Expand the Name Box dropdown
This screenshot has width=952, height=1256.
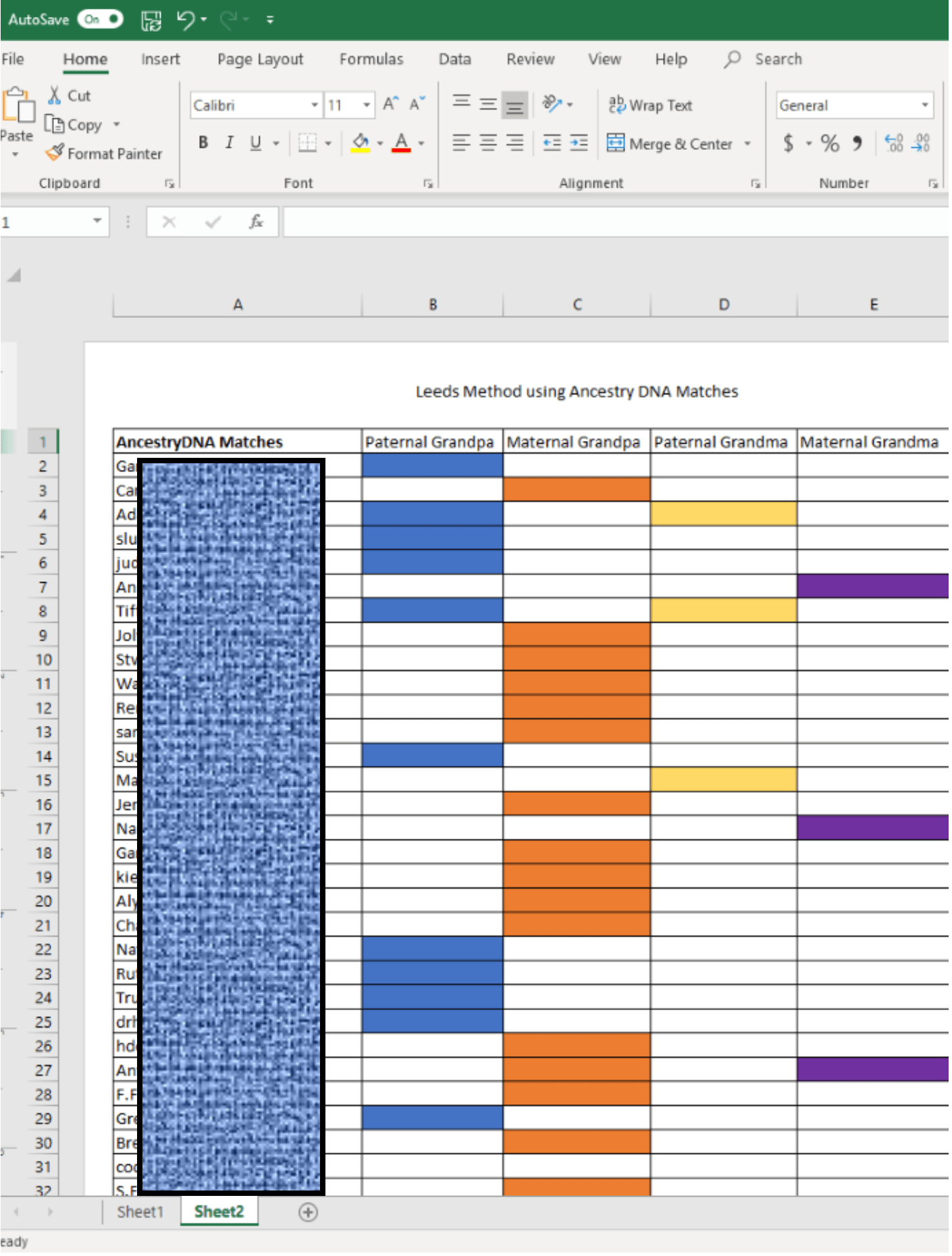click(97, 221)
